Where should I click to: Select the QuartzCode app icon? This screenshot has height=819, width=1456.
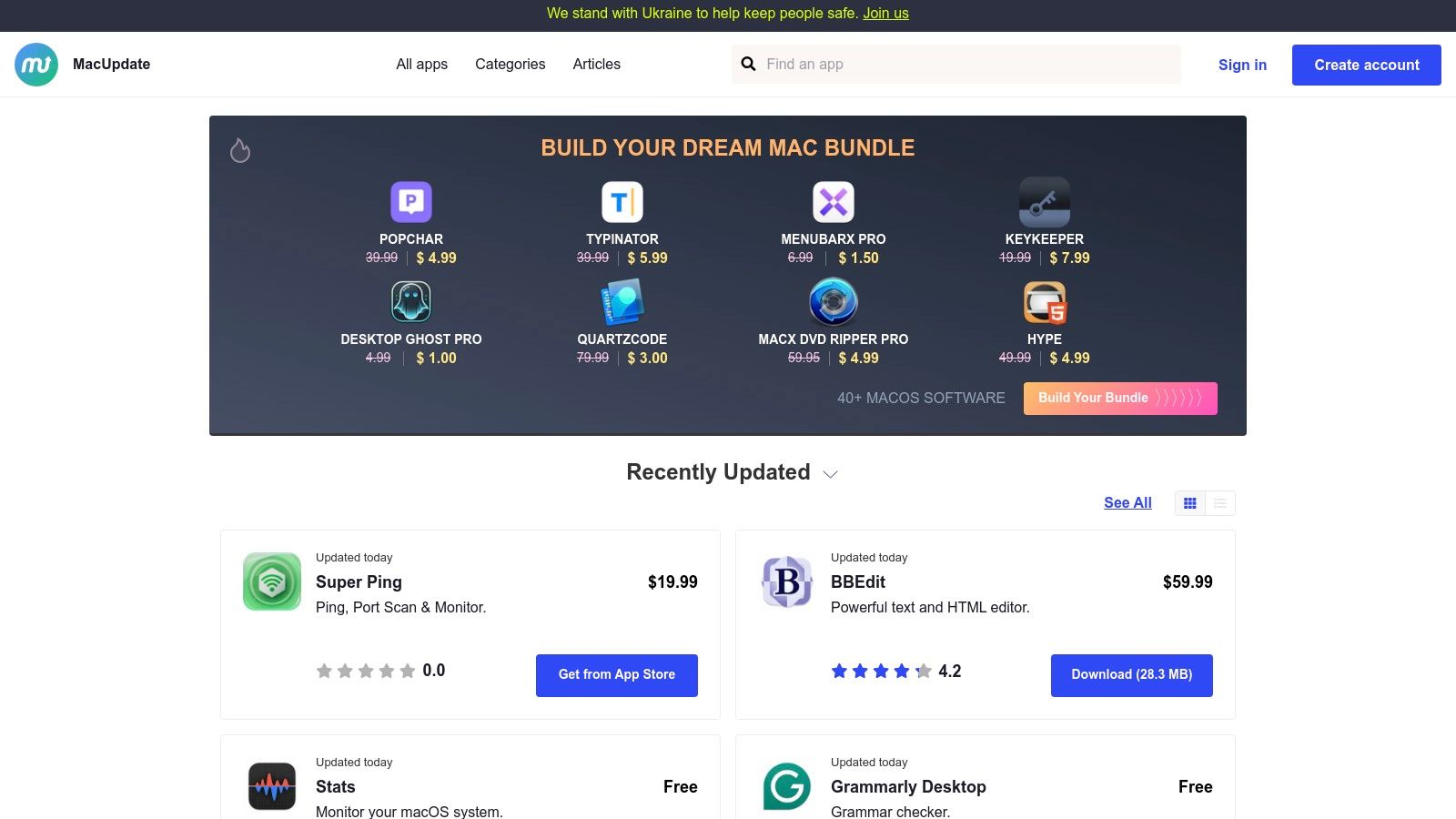tap(622, 302)
